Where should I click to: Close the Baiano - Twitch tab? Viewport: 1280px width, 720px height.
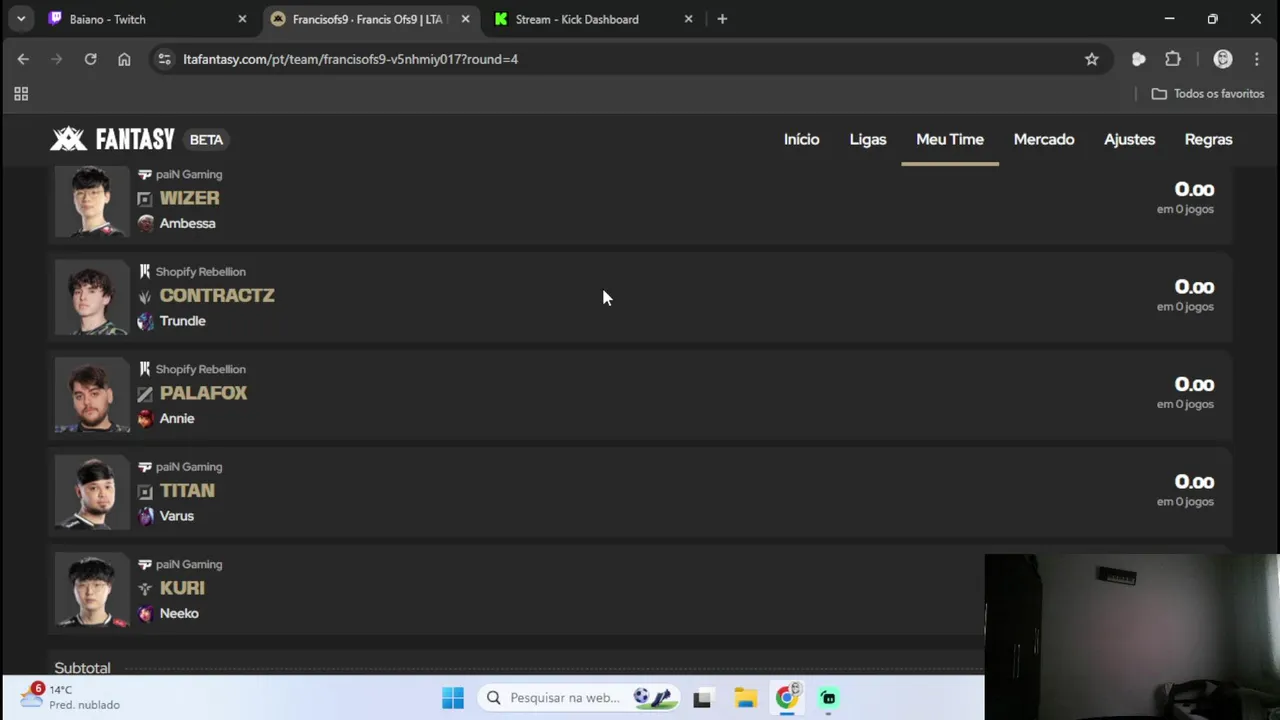click(242, 19)
